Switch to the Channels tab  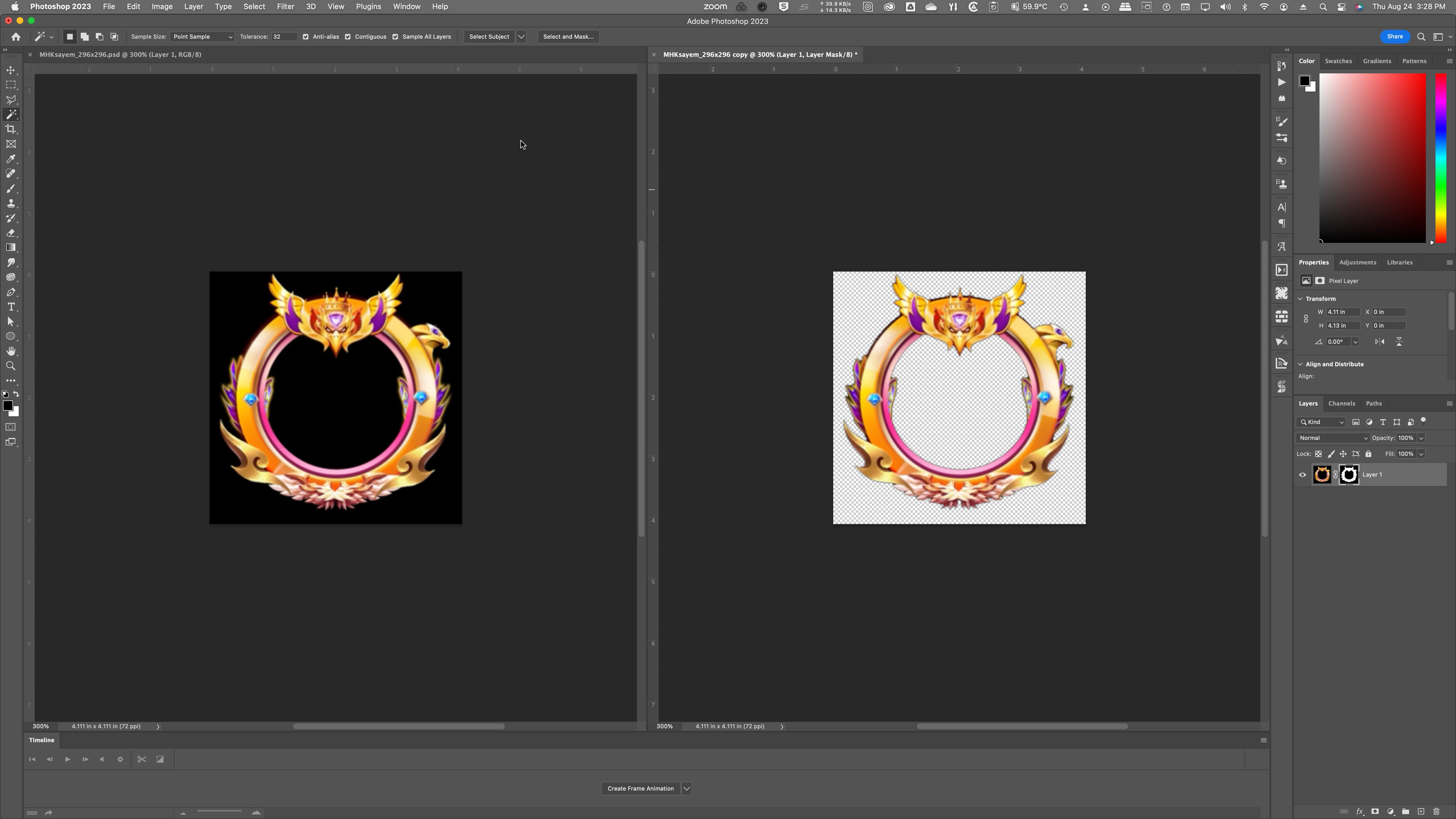1341,404
